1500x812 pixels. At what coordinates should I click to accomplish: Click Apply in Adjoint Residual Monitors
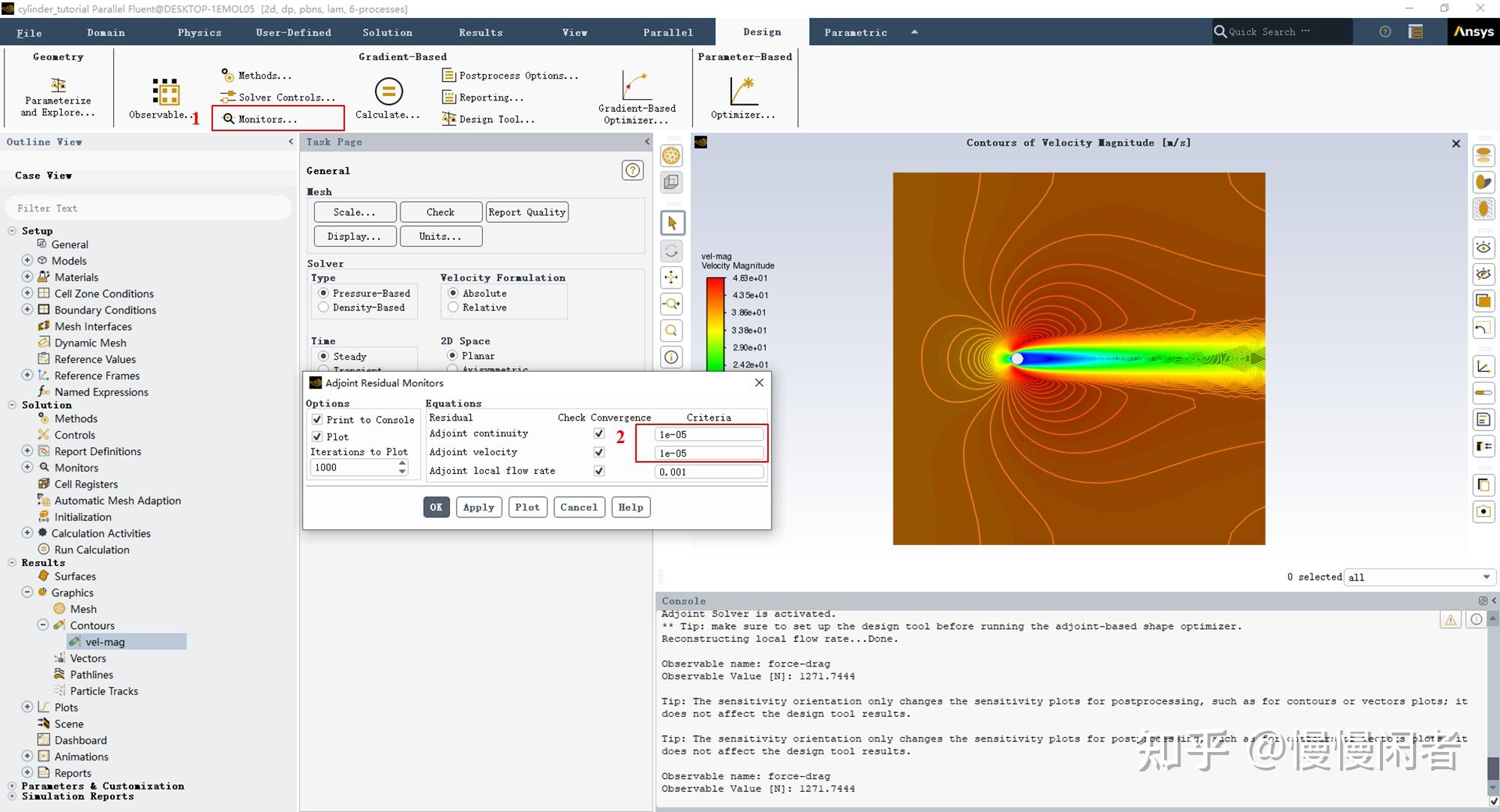tap(478, 507)
